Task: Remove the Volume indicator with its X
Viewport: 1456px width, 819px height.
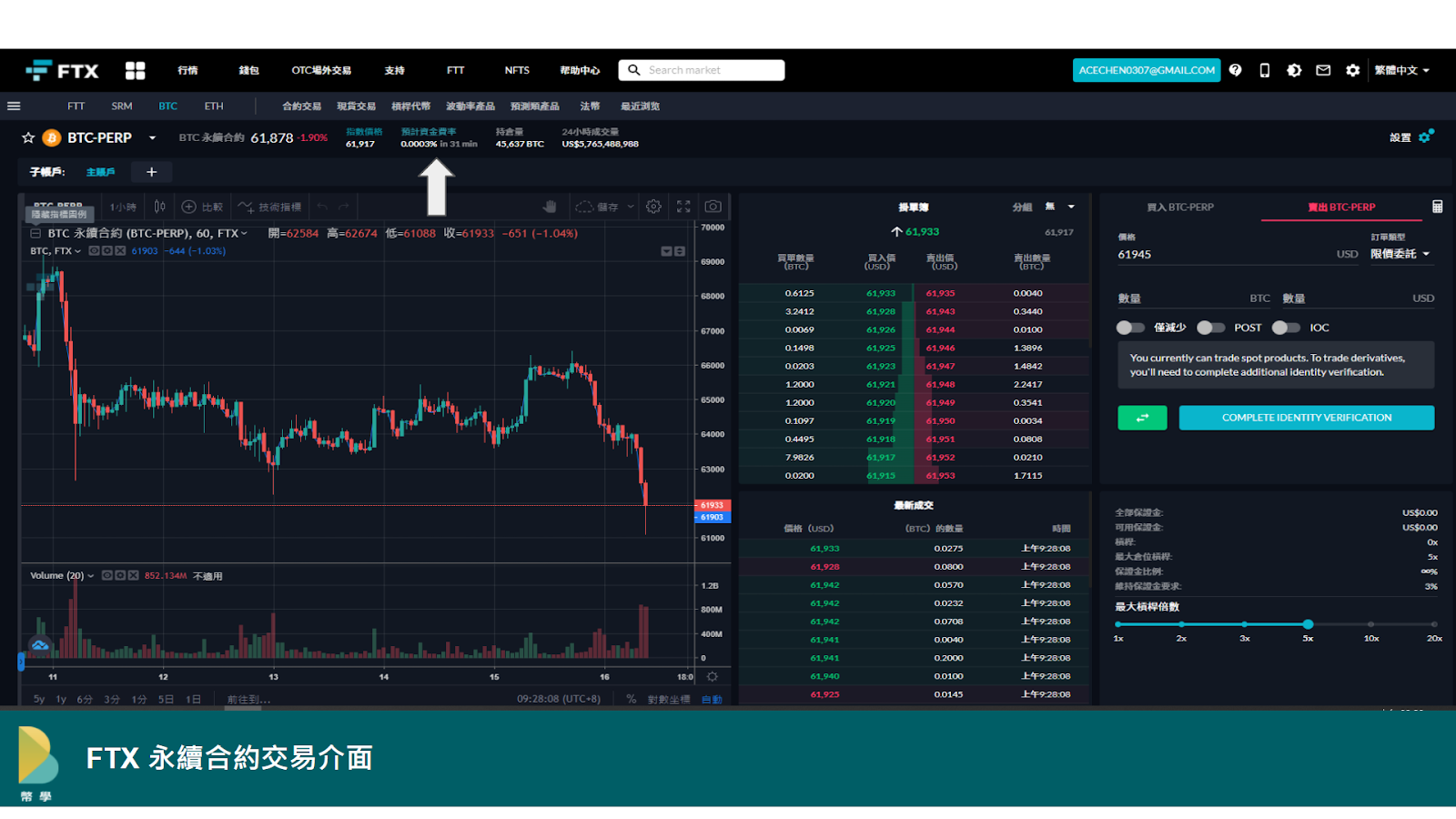Action: point(134,575)
